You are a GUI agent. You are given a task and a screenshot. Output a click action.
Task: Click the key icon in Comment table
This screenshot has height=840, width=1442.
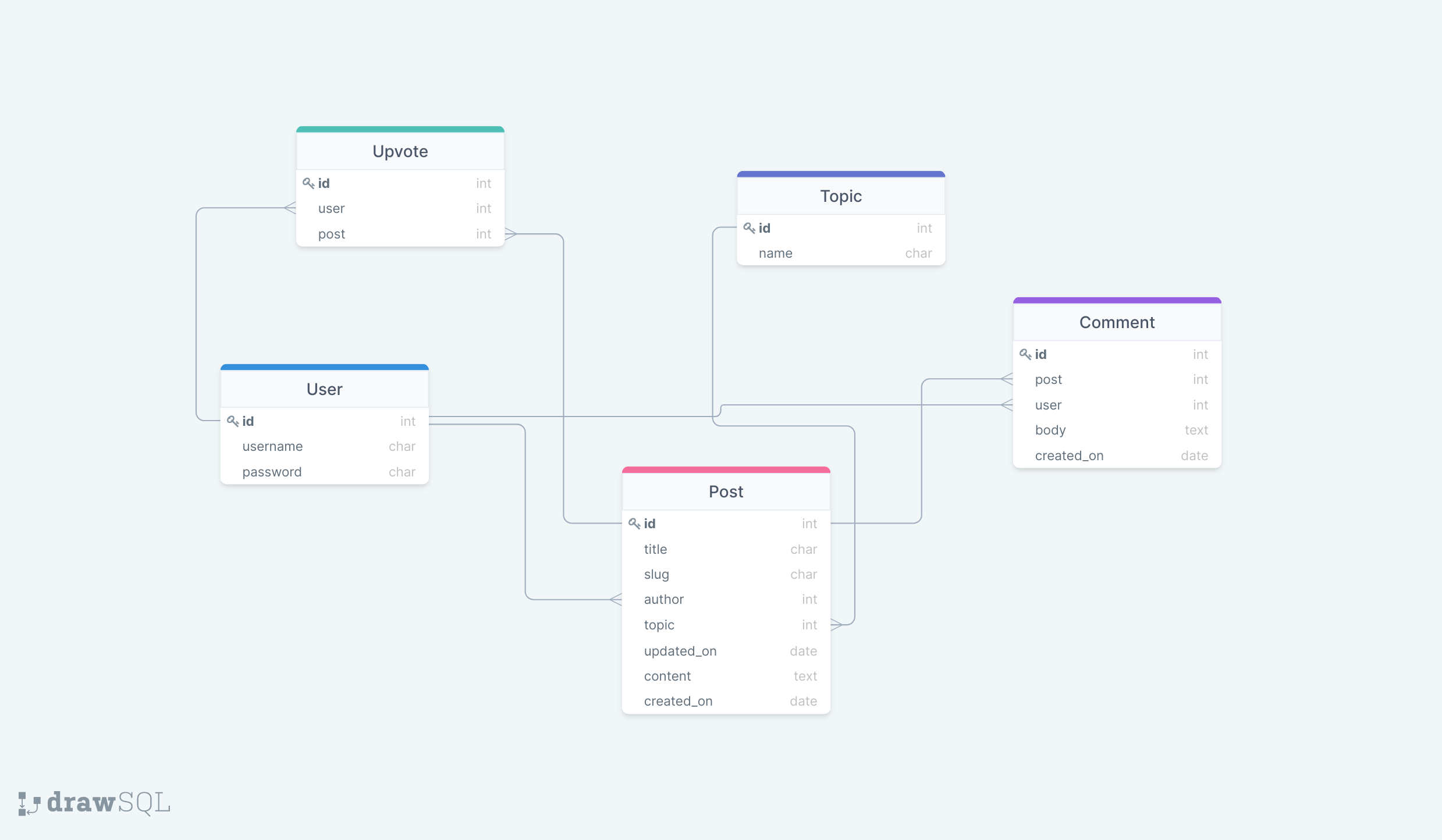1025,354
